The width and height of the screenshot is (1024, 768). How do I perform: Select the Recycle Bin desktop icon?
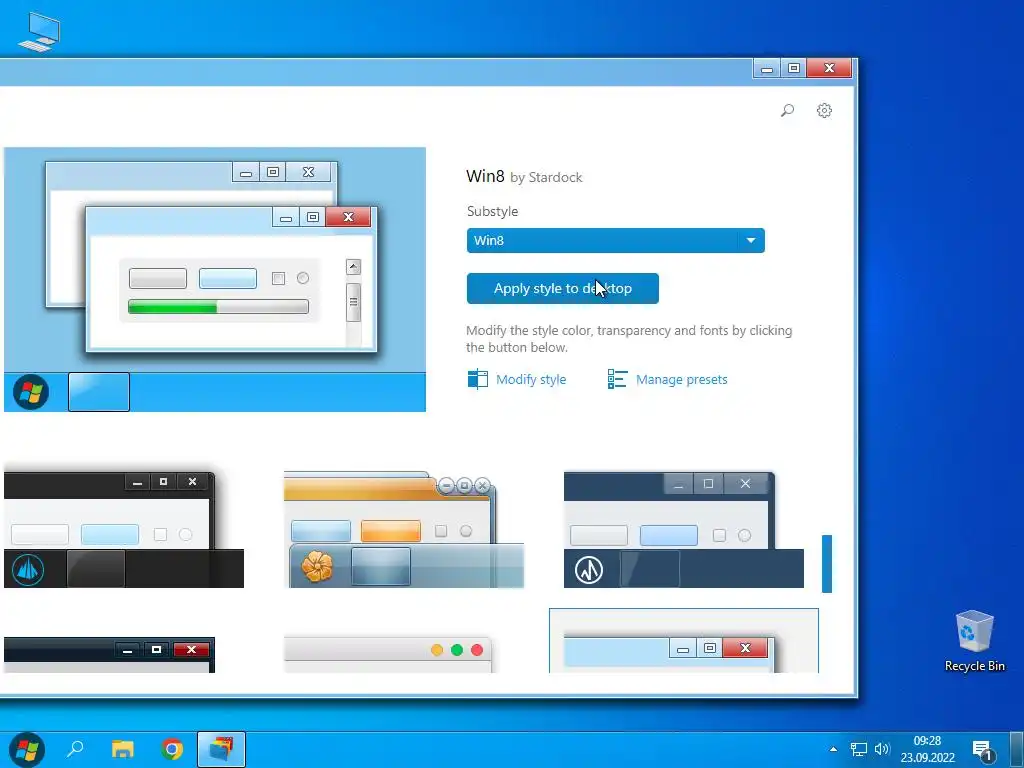tap(974, 641)
